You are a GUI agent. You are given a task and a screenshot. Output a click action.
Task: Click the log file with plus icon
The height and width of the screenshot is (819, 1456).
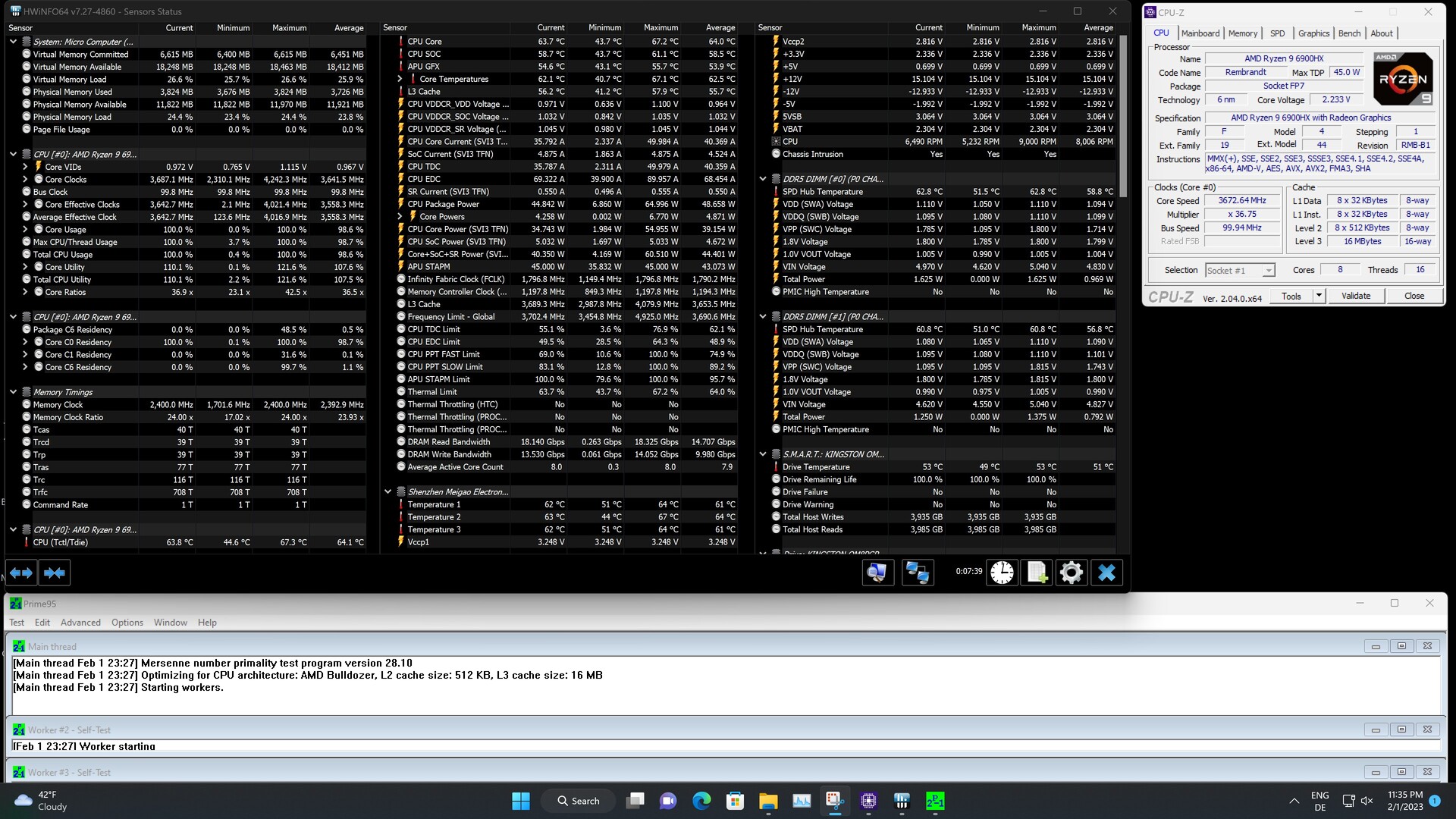[x=1037, y=573]
